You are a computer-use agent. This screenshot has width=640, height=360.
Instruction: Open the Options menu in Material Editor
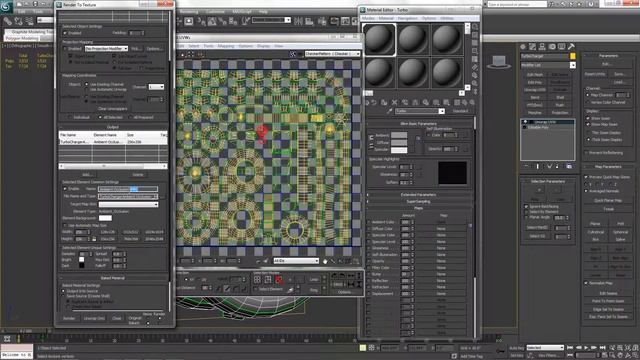(429, 18)
